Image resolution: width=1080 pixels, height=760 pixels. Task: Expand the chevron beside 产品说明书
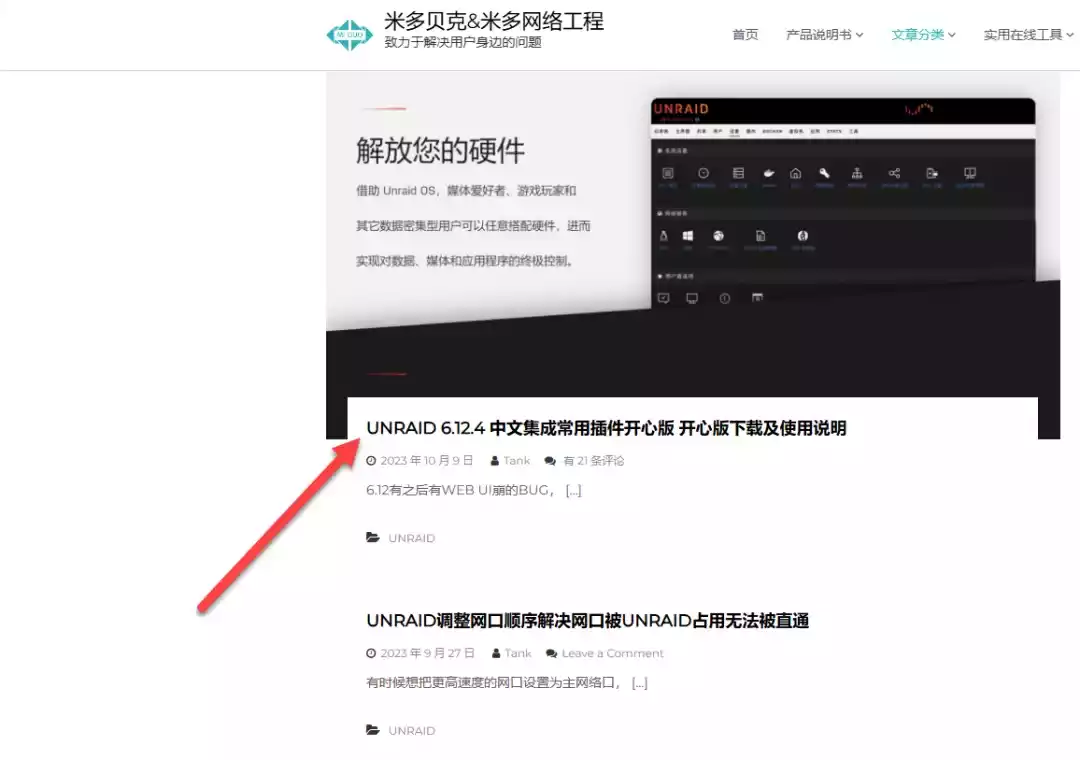point(859,35)
